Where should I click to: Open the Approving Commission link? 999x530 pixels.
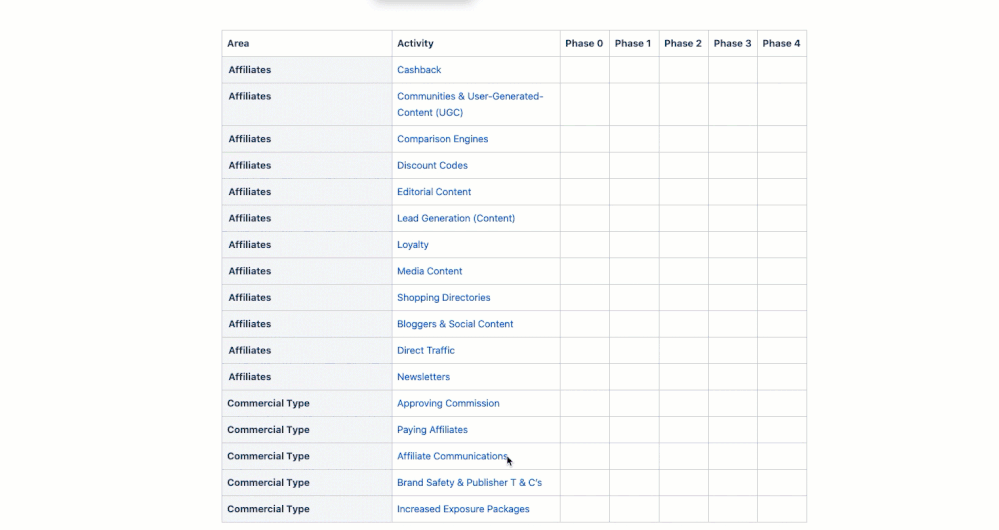pos(448,403)
